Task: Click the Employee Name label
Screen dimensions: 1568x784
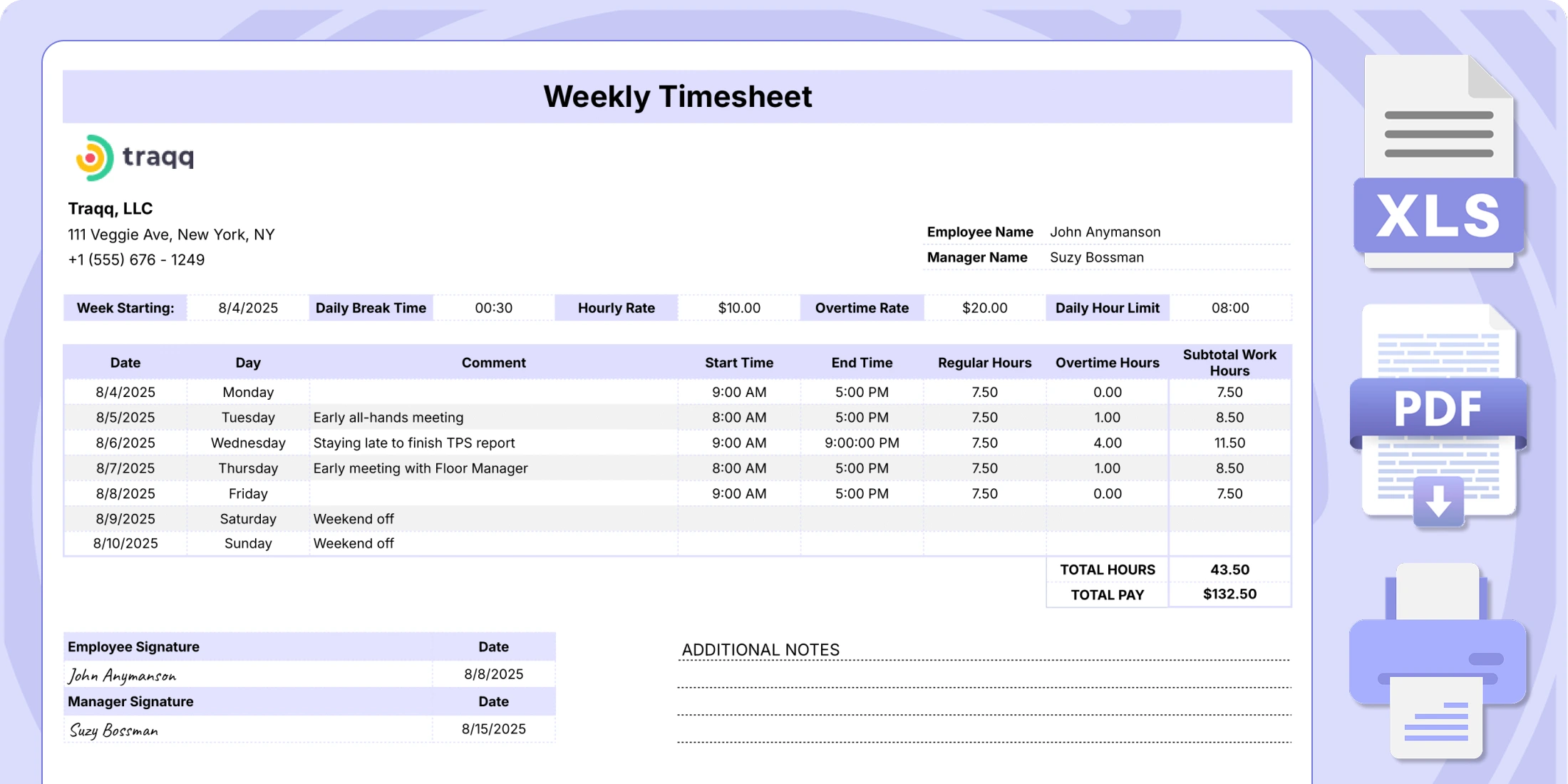Action: tap(980, 232)
